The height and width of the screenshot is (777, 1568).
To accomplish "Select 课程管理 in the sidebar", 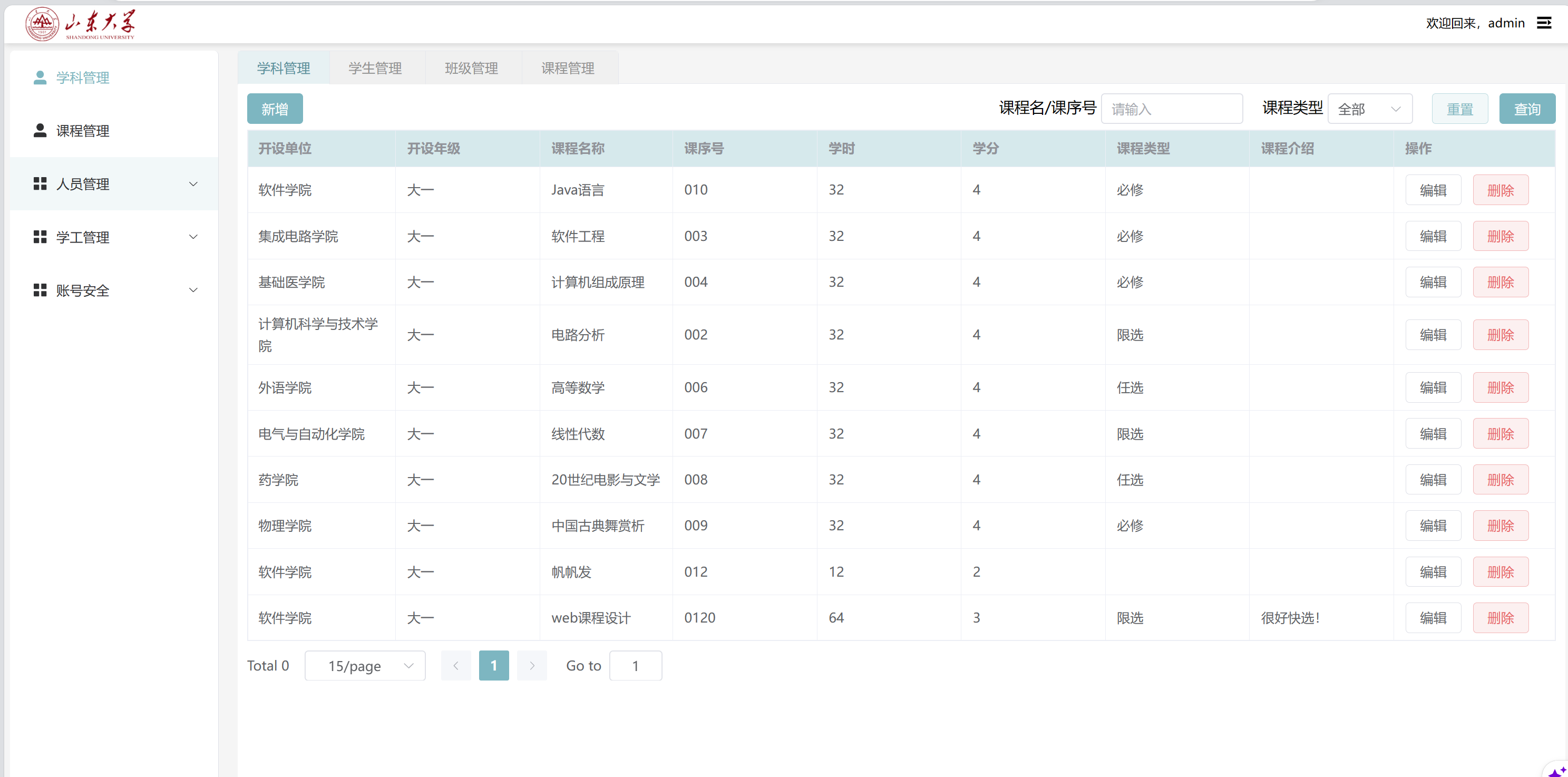I will coord(114,130).
